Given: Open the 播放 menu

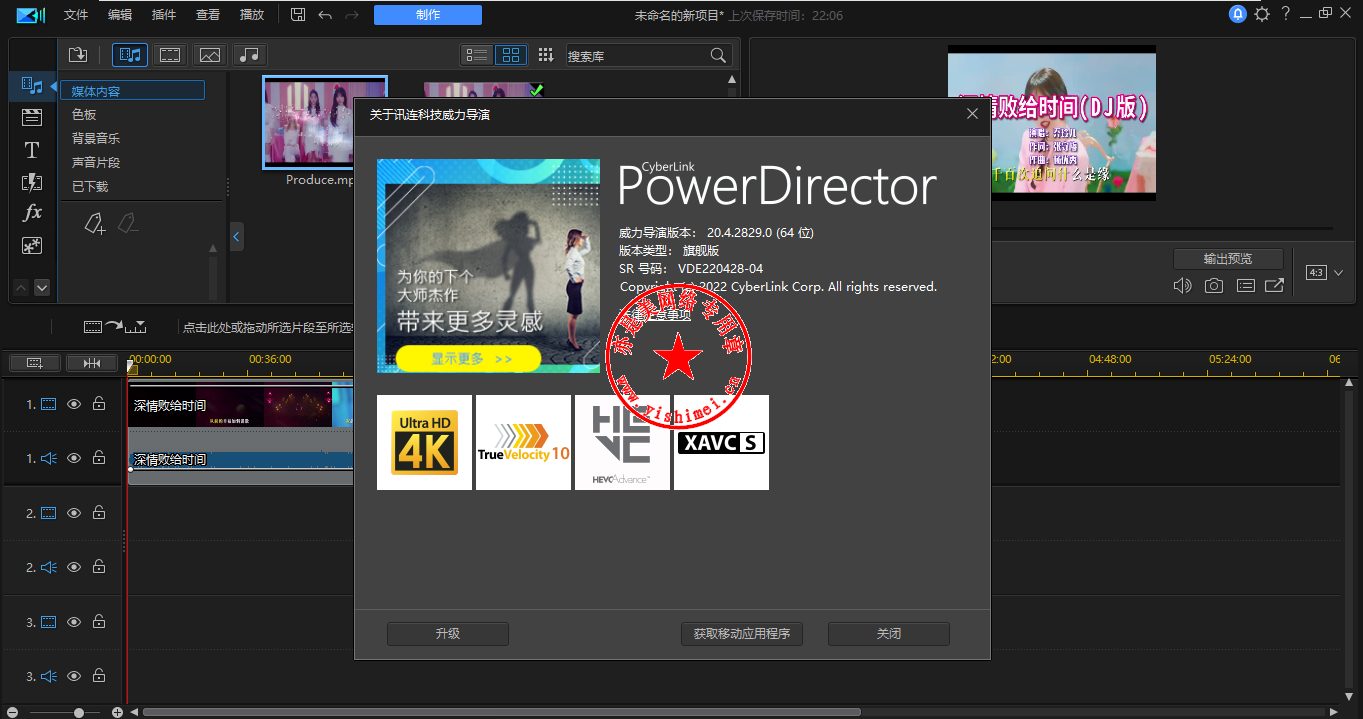Looking at the screenshot, I should [x=252, y=15].
